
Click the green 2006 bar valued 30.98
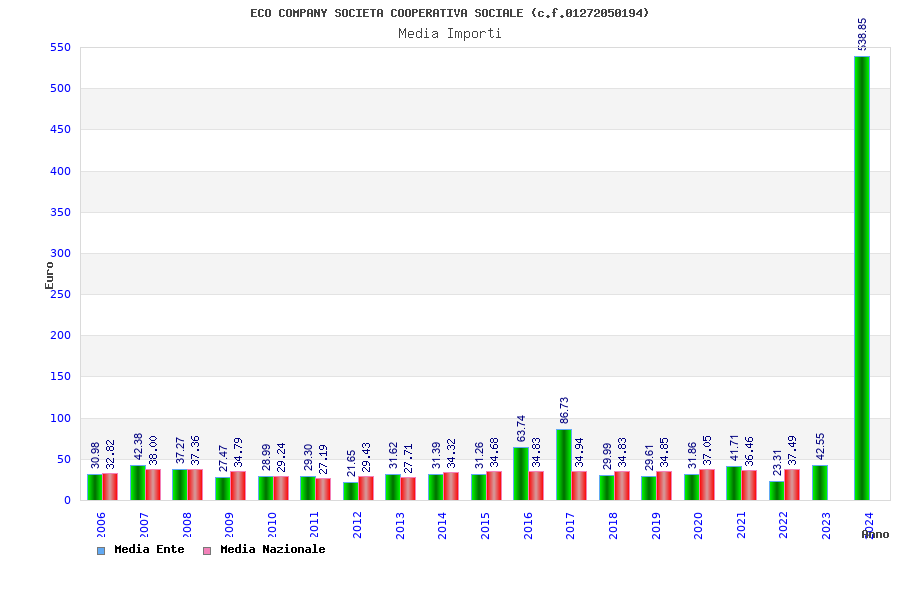[x=95, y=487]
